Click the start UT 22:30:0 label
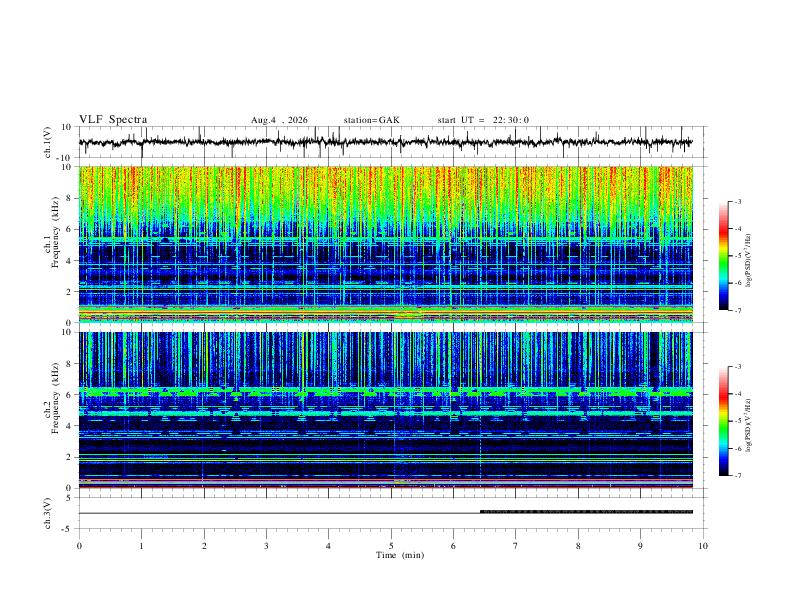 [x=483, y=120]
